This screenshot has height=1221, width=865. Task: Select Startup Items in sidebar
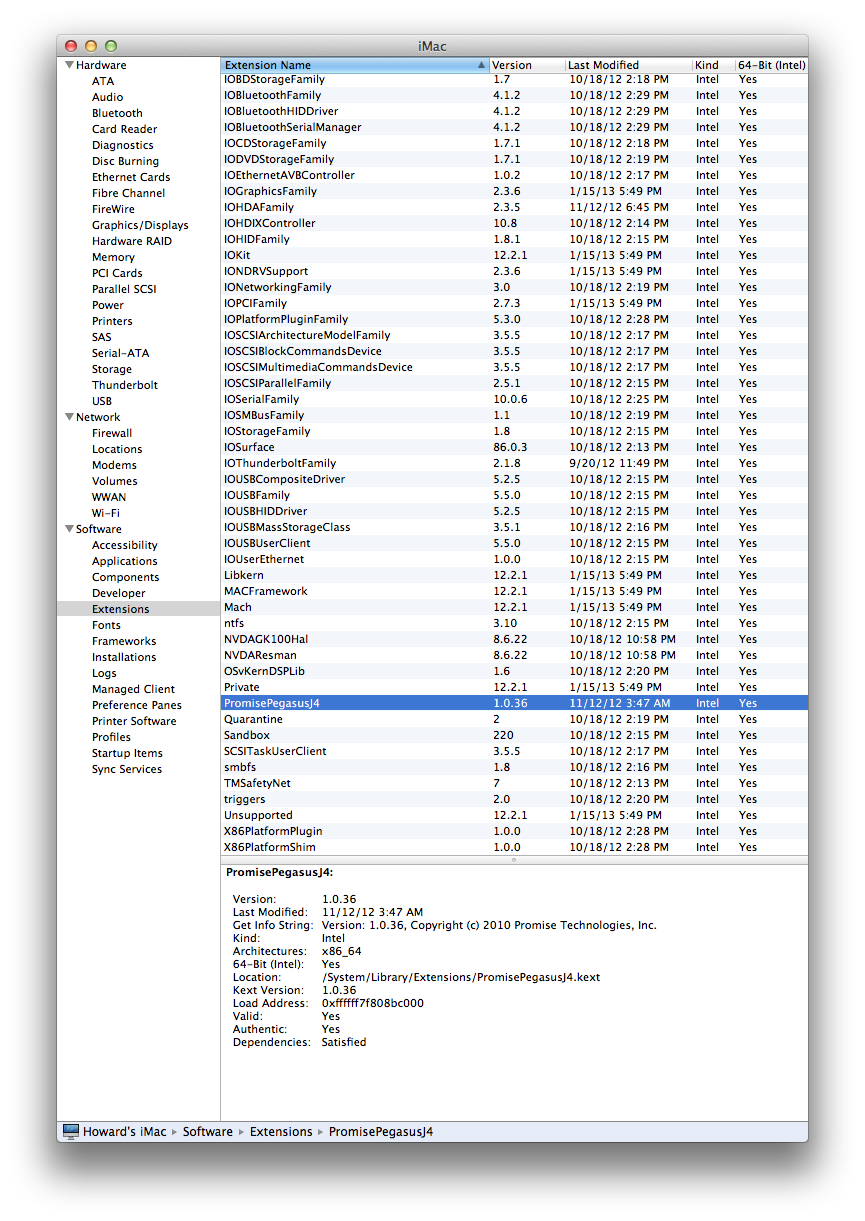tap(127, 753)
